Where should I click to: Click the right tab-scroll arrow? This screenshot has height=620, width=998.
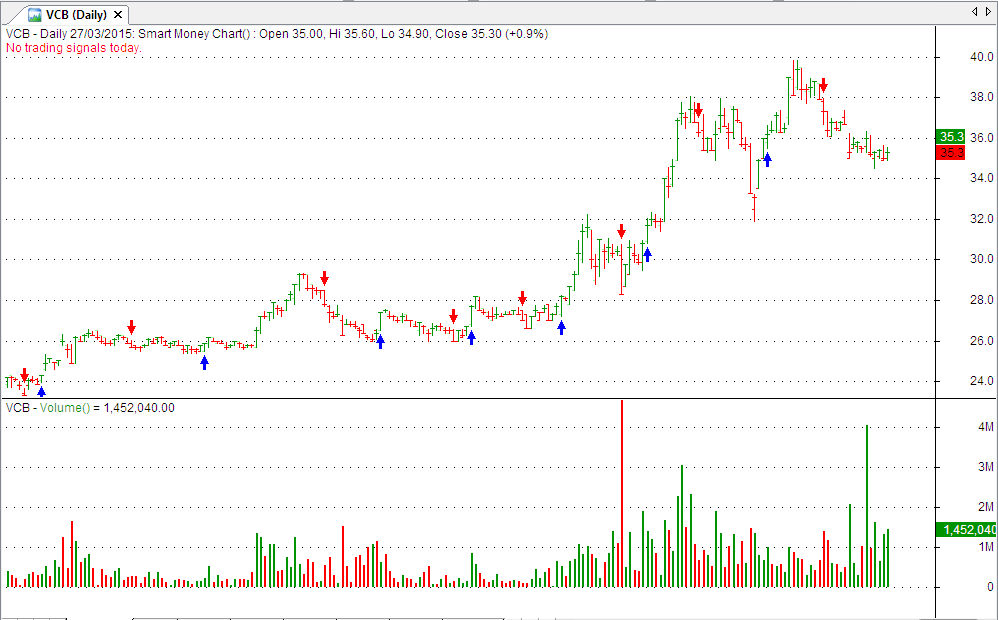(988, 11)
